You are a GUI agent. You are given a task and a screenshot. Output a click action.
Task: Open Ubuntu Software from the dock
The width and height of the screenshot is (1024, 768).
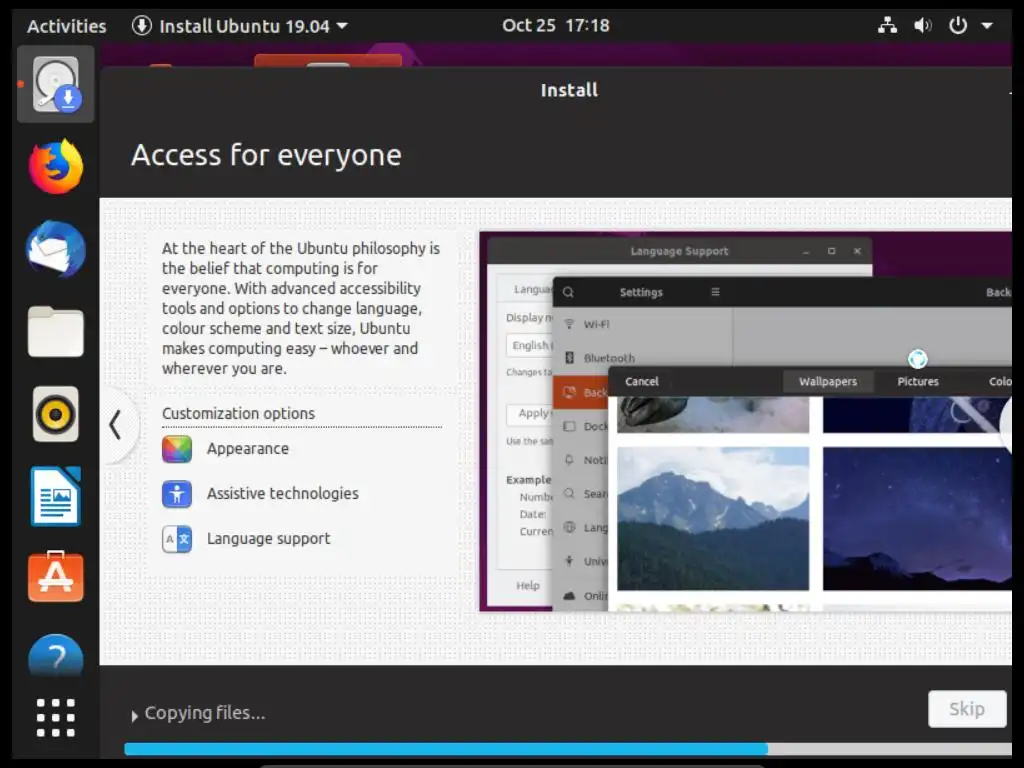click(56, 577)
